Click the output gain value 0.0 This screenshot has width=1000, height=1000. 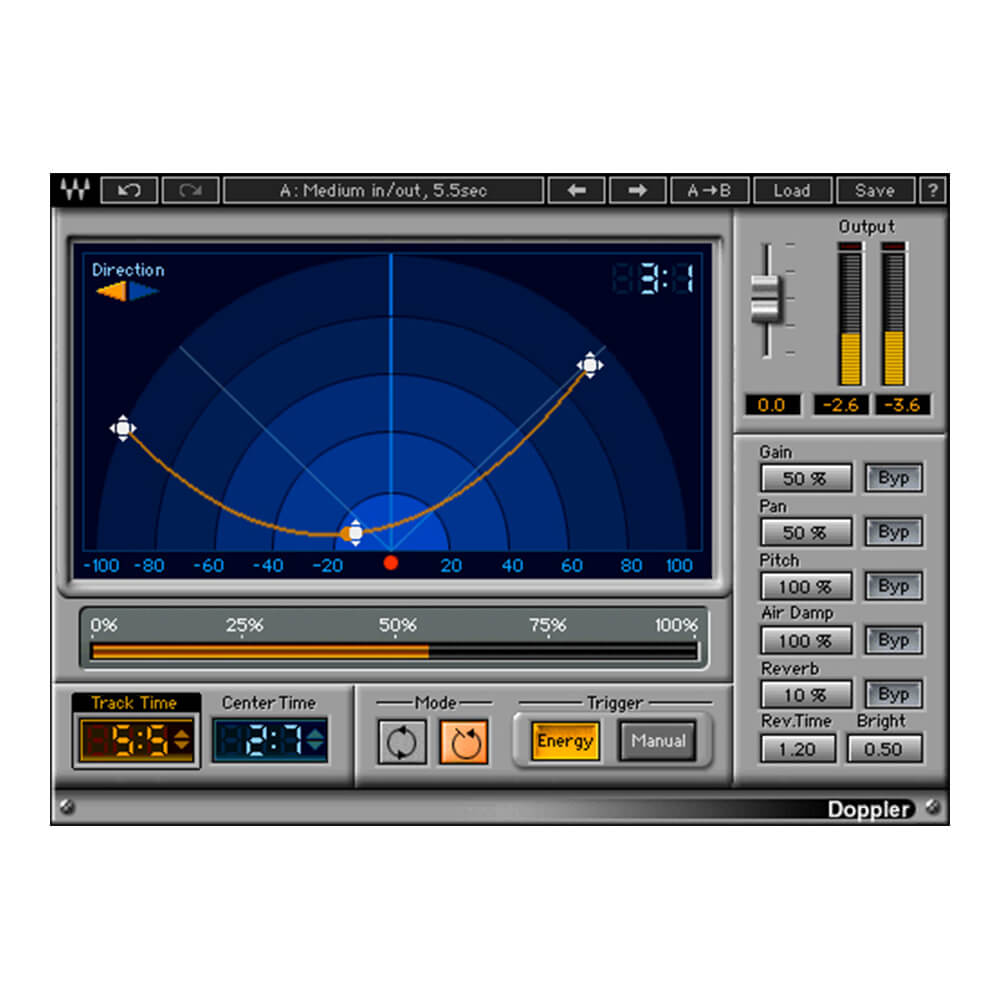[x=772, y=405]
